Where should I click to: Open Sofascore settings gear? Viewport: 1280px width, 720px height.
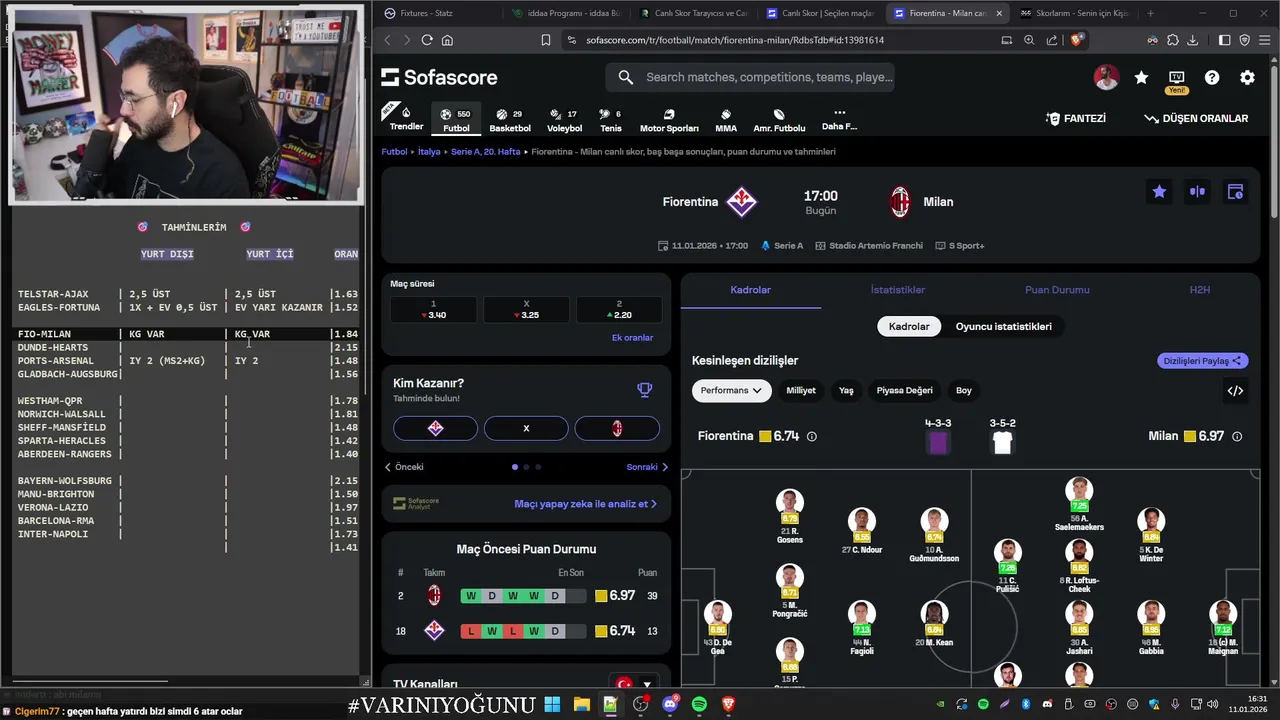pyautogui.click(x=1247, y=77)
